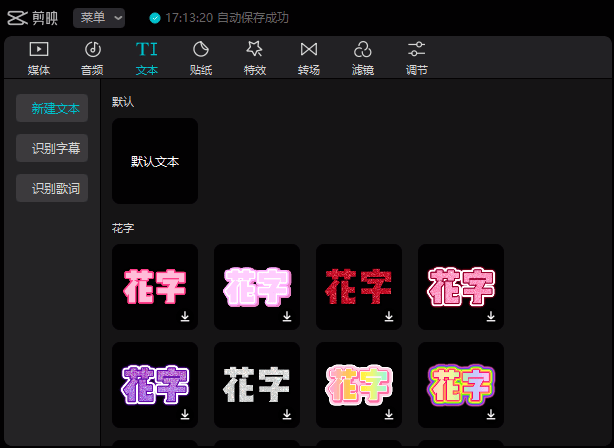Download the silver glitter 花字 style
The width and height of the screenshot is (614, 448).
287,414
